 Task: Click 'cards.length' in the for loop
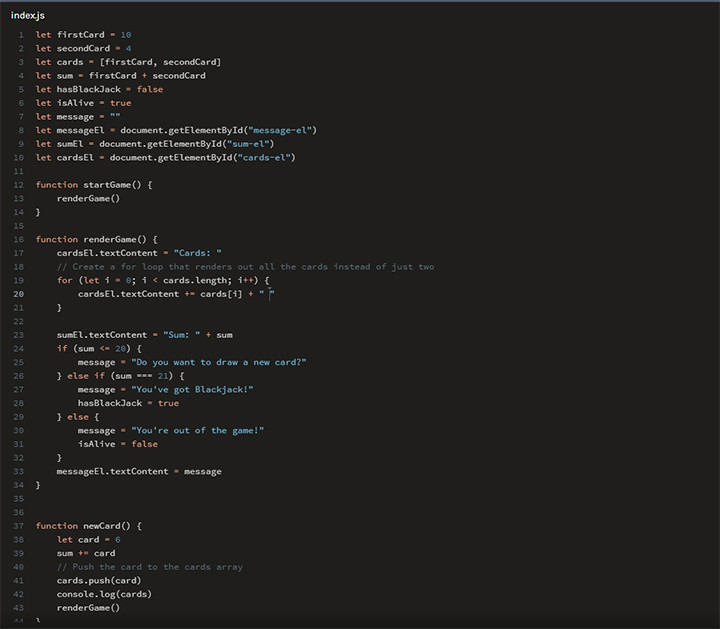(x=195, y=281)
